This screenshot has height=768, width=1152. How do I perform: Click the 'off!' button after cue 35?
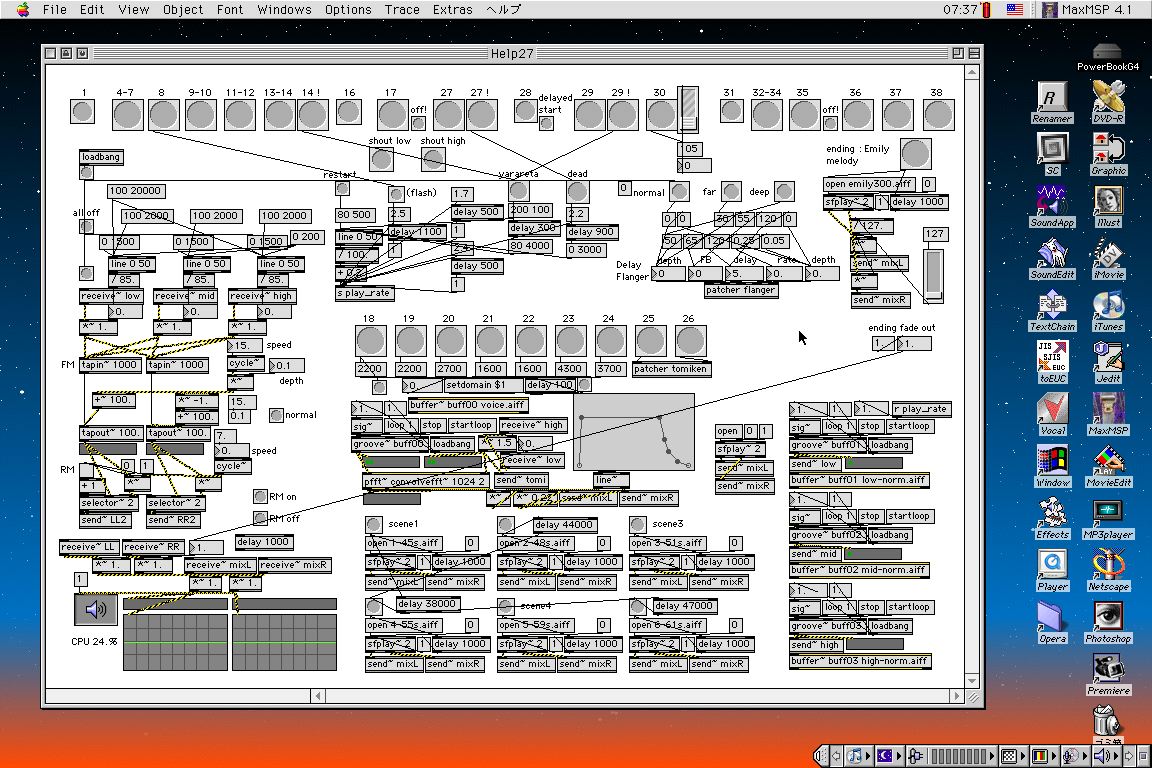pyautogui.click(x=830, y=123)
